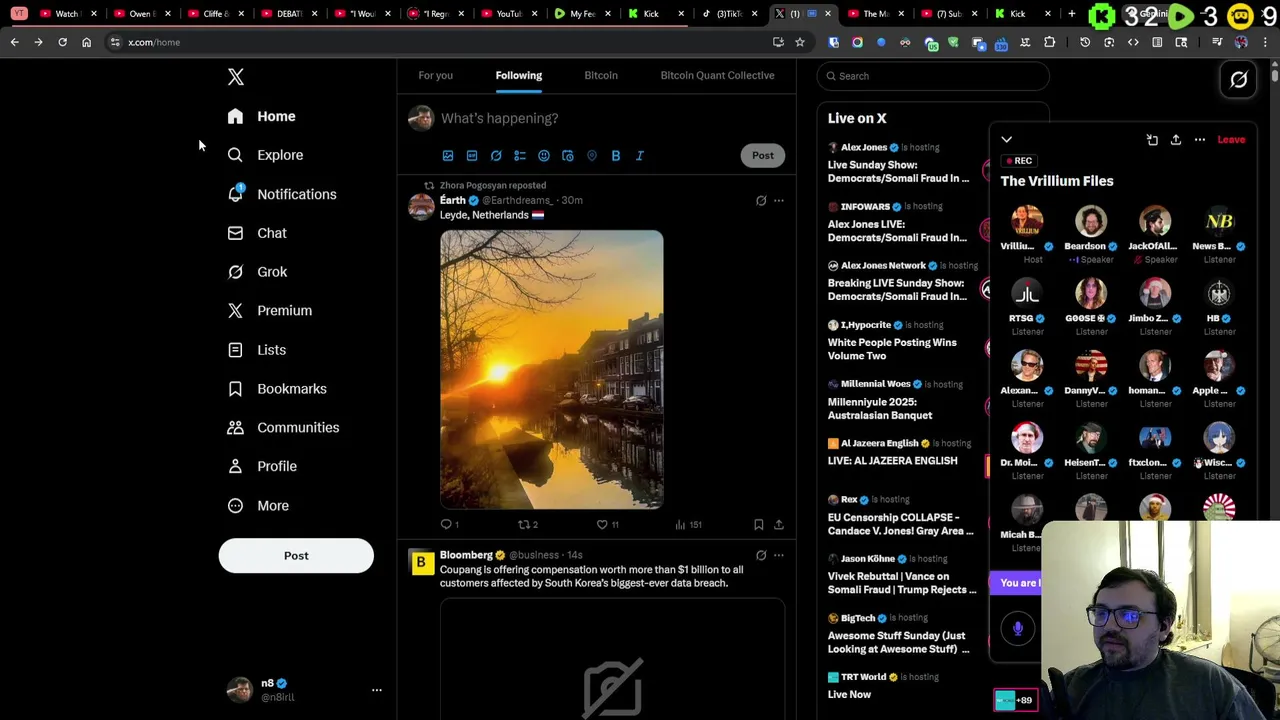
Task: Open the Leyde sunset canal photo
Action: (552, 370)
